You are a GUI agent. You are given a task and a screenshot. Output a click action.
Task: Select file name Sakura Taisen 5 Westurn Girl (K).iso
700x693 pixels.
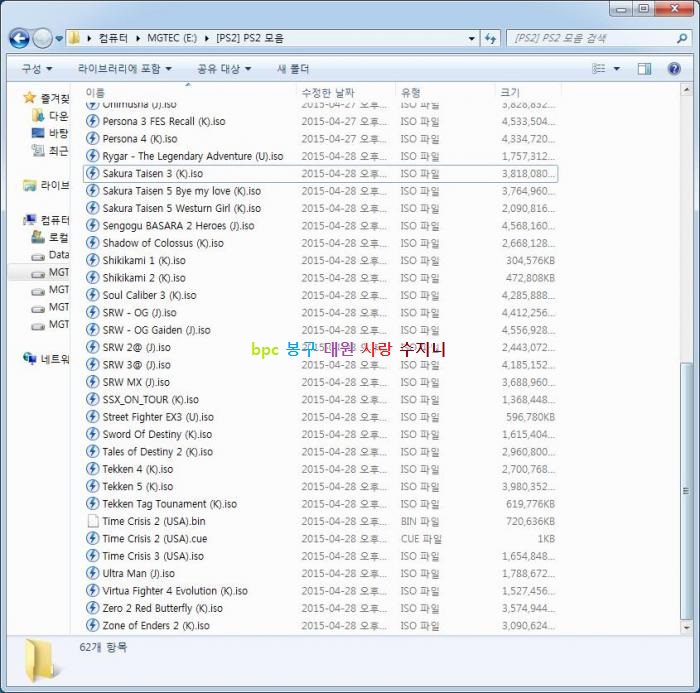(x=182, y=209)
